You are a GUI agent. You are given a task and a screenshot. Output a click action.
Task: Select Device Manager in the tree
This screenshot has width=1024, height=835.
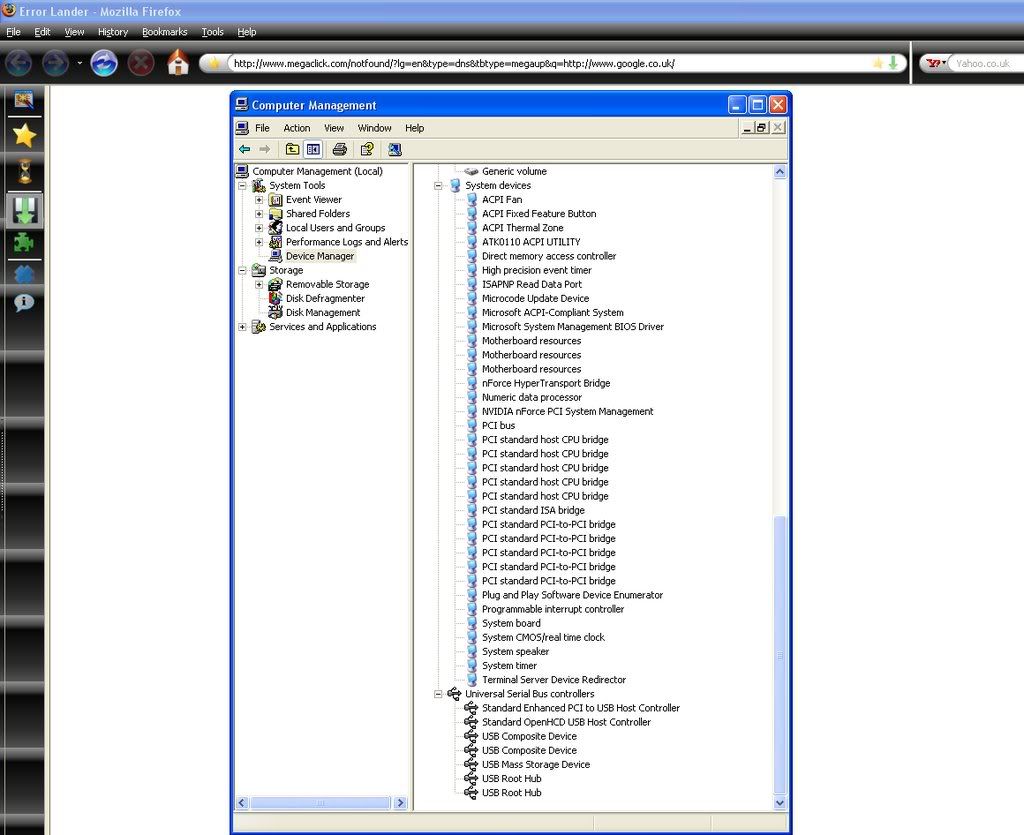pos(320,257)
